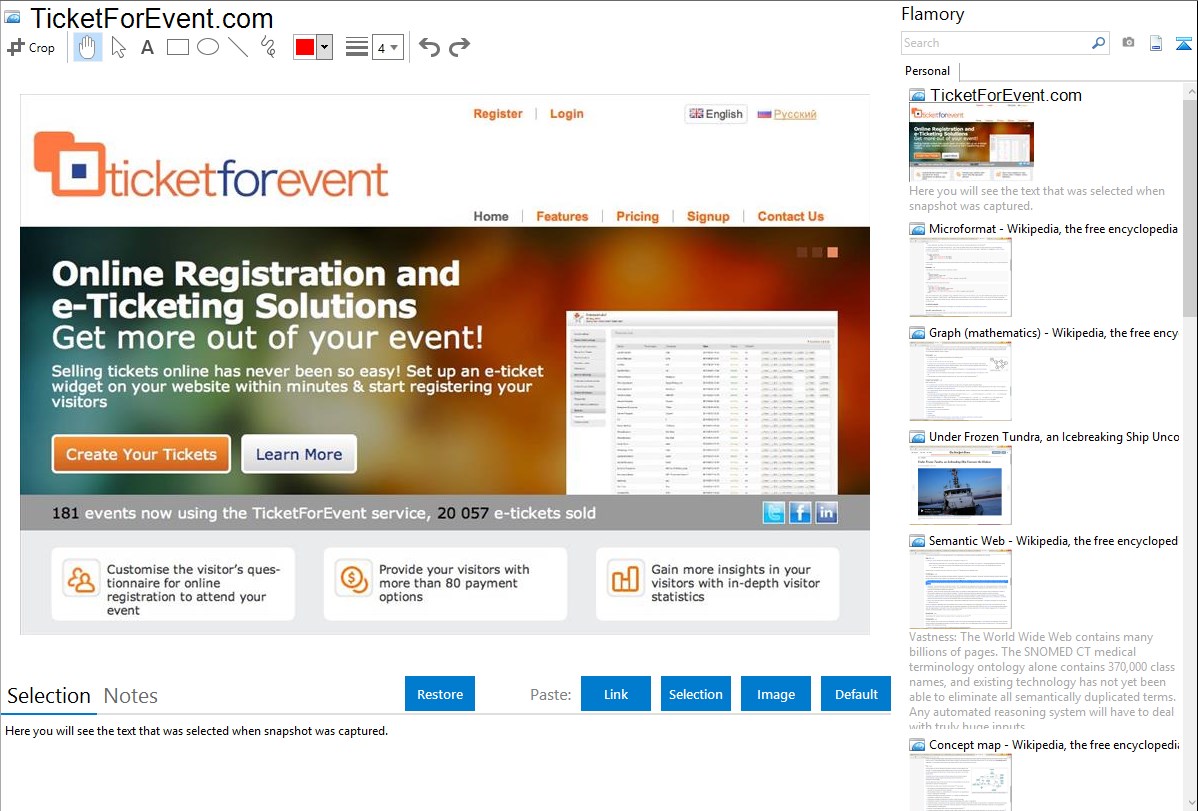Click the line thickness icon
The width and height of the screenshot is (1198, 811).
point(357,47)
